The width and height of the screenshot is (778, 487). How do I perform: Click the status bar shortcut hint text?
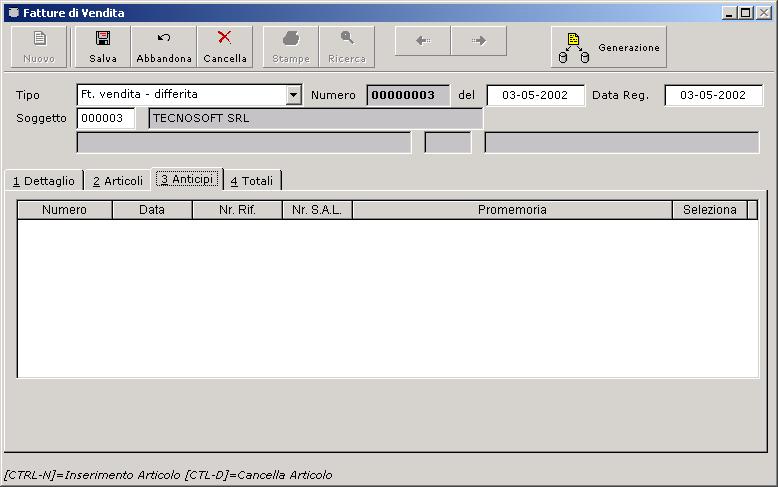click(168, 475)
